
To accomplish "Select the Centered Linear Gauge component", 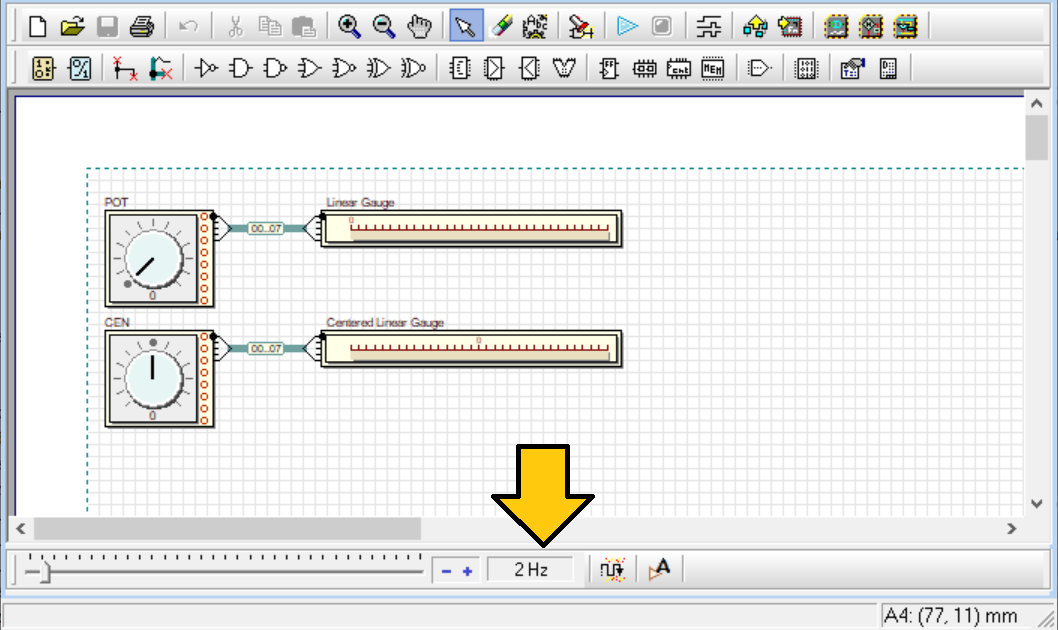I will coord(471,349).
